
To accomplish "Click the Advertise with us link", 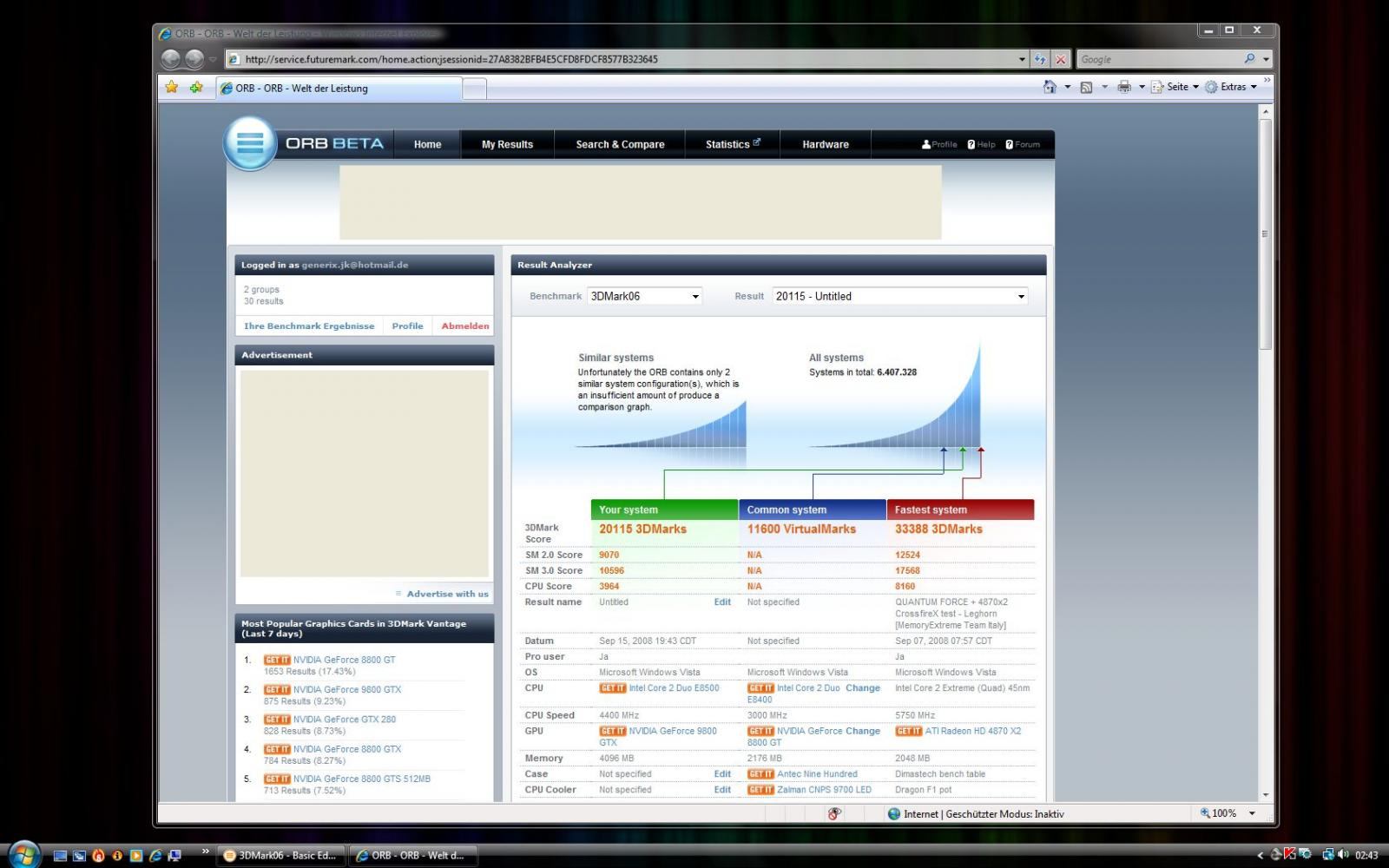I will coord(447,594).
